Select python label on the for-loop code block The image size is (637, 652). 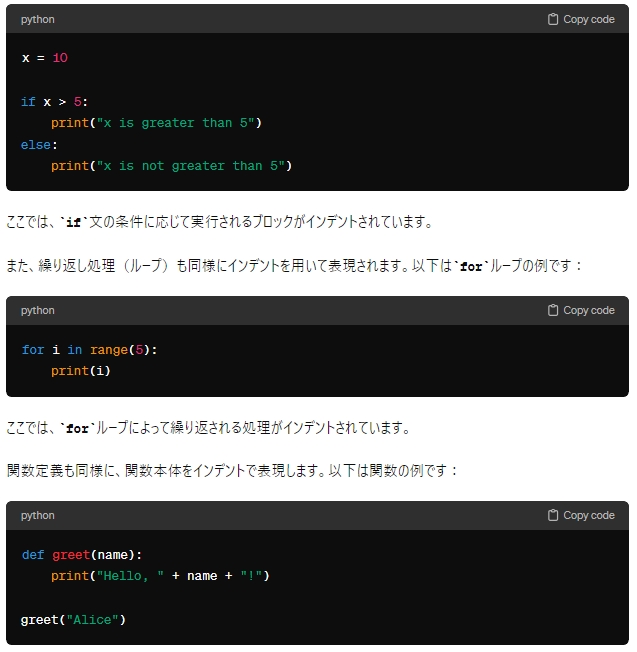pos(37,311)
